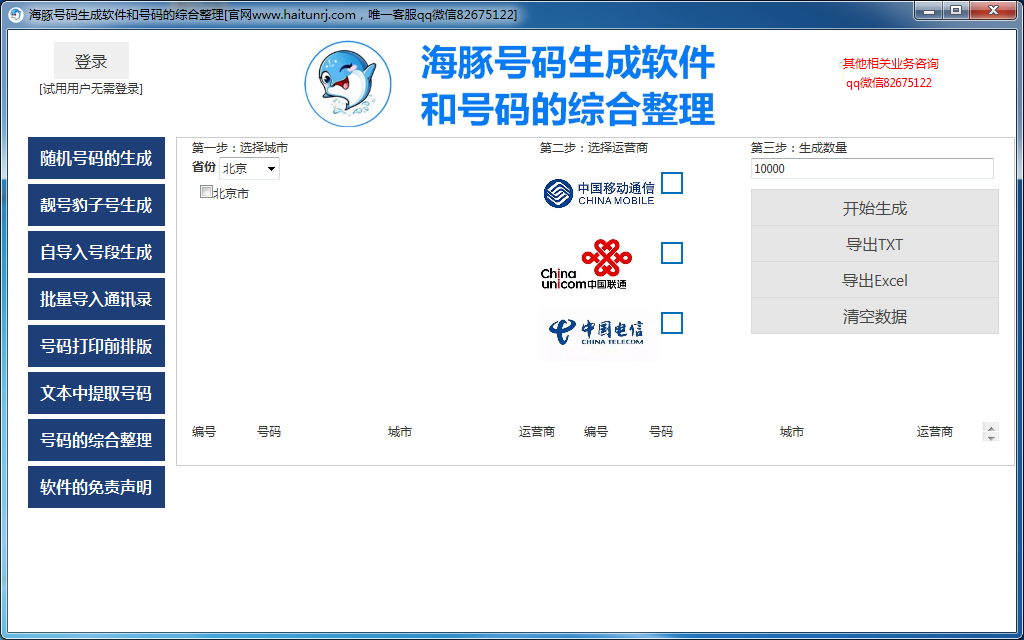Viewport: 1024px width, 640px height.
Task: Click the China Telecom logo
Action: pos(598,333)
